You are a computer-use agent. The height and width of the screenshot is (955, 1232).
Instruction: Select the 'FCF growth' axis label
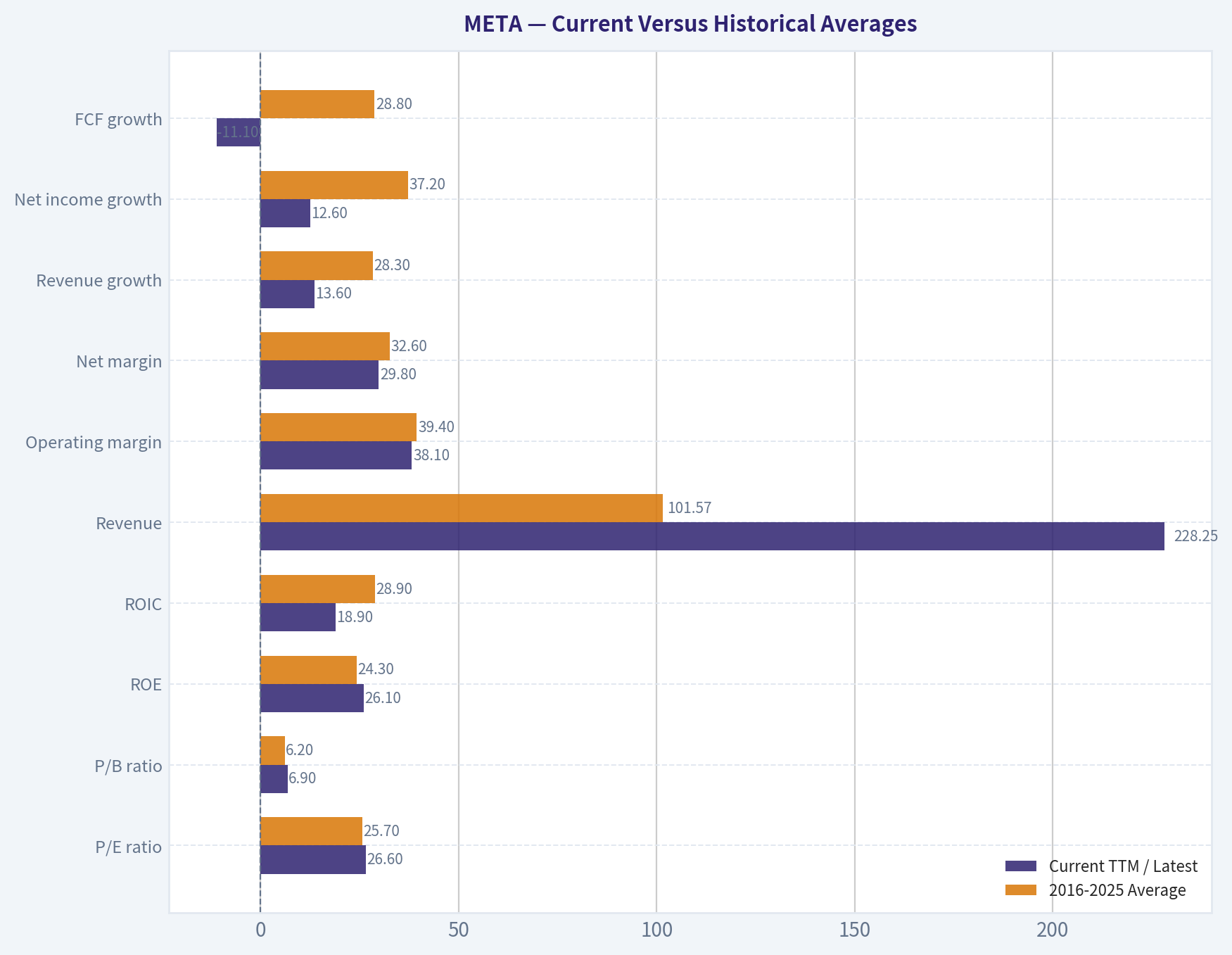[118, 119]
